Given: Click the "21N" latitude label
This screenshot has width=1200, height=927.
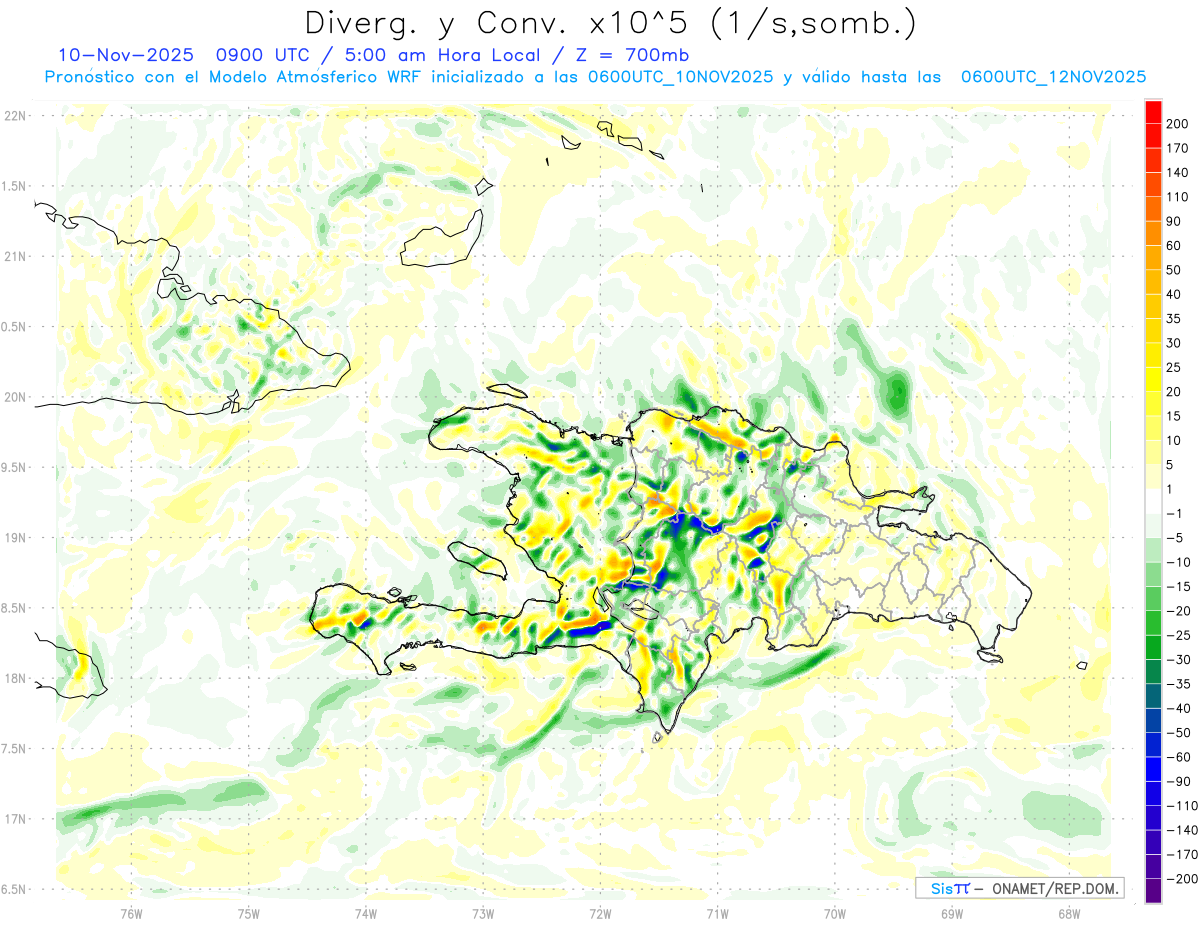Looking at the screenshot, I should tap(15, 257).
